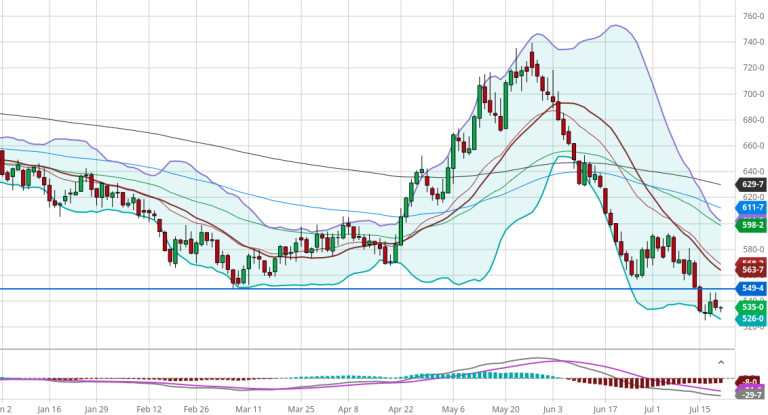Select the blue horizontal support line
768x415 pixels.
[x=300, y=289]
